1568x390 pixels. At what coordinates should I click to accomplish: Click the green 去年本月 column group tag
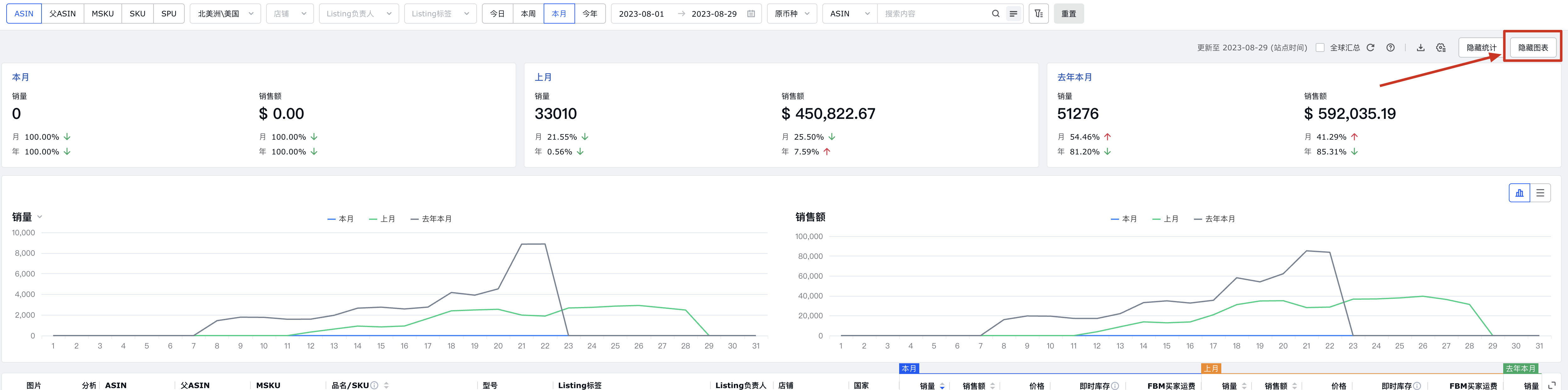pos(1520,368)
